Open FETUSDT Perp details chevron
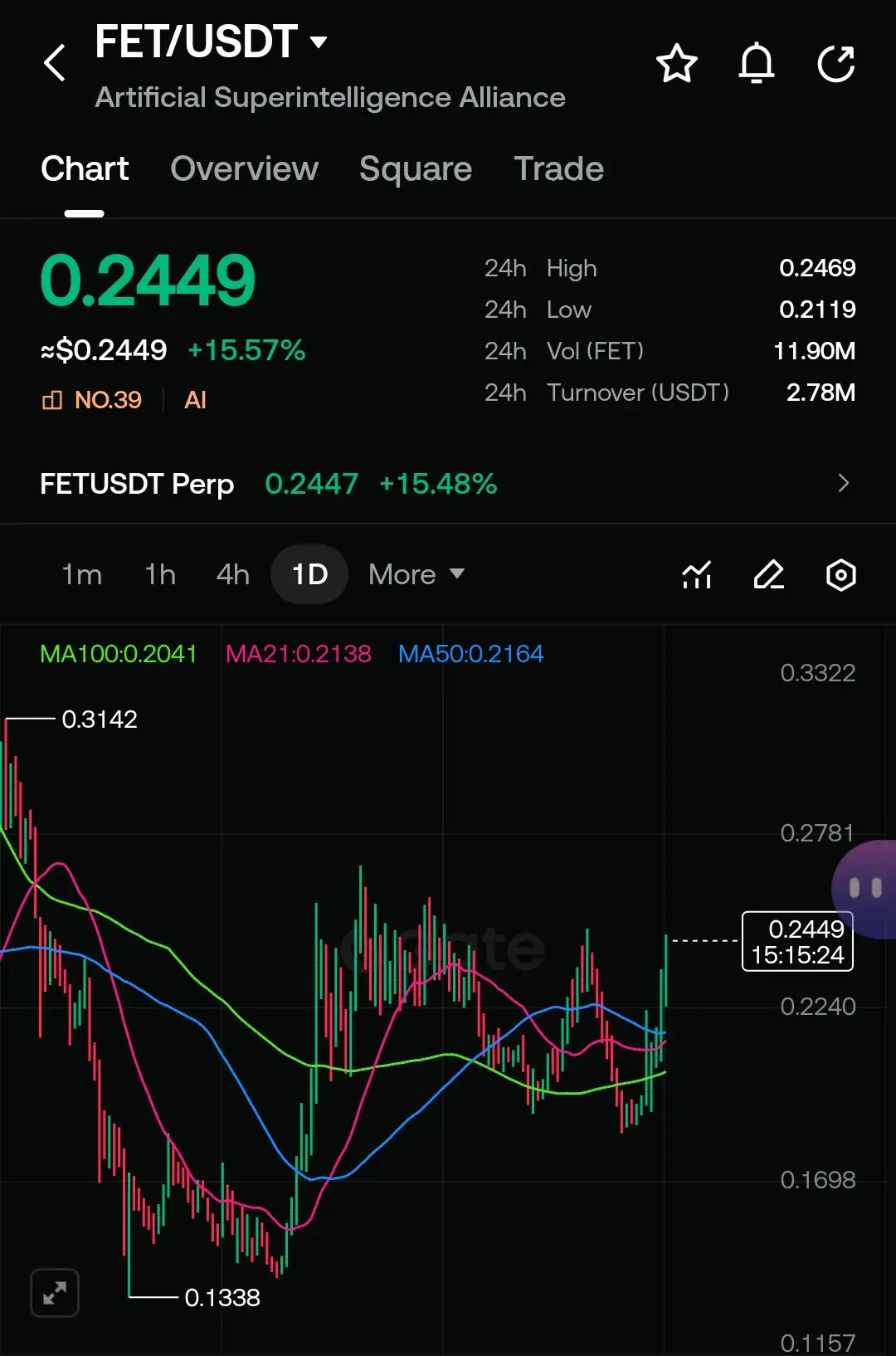The height and width of the screenshot is (1356, 896). pos(844,483)
